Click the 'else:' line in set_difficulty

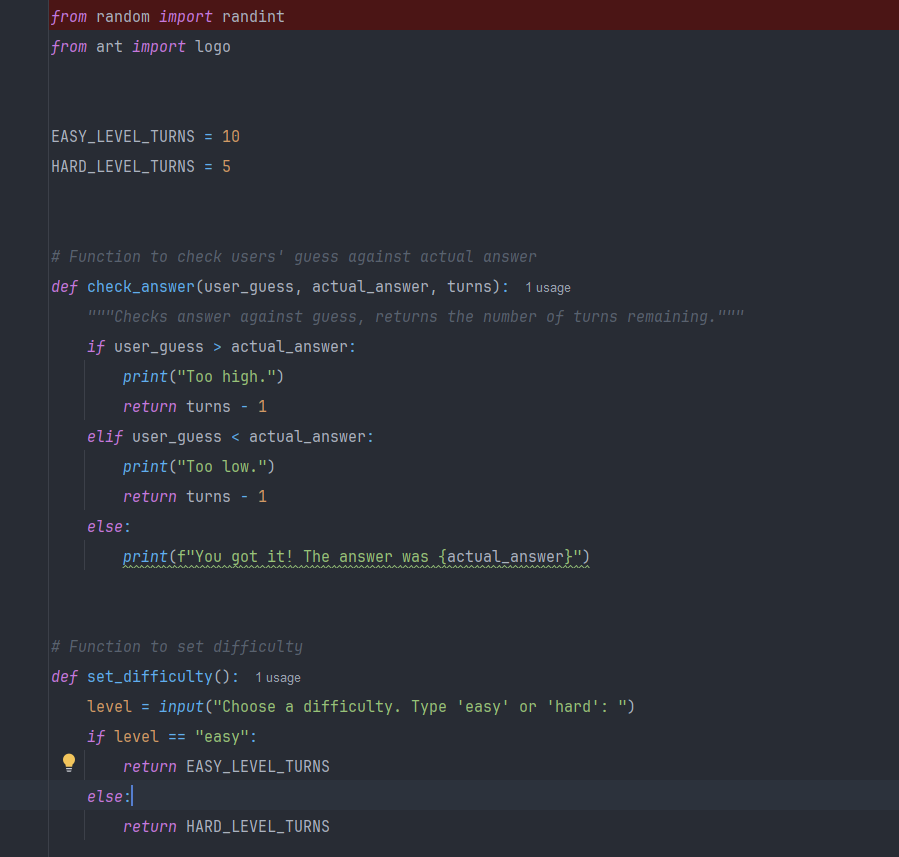[109, 796]
